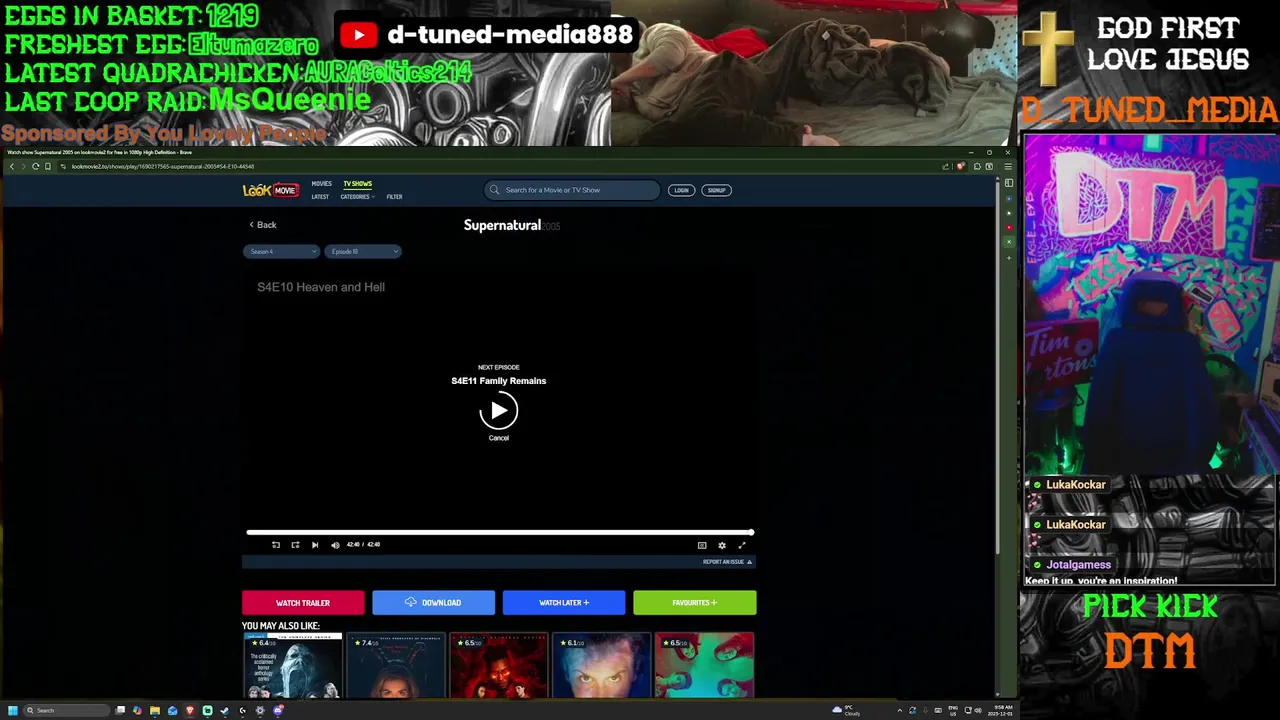The height and width of the screenshot is (720, 1280).
Task: Enter fullscreen mode in the player
Action: coord(742,545)
